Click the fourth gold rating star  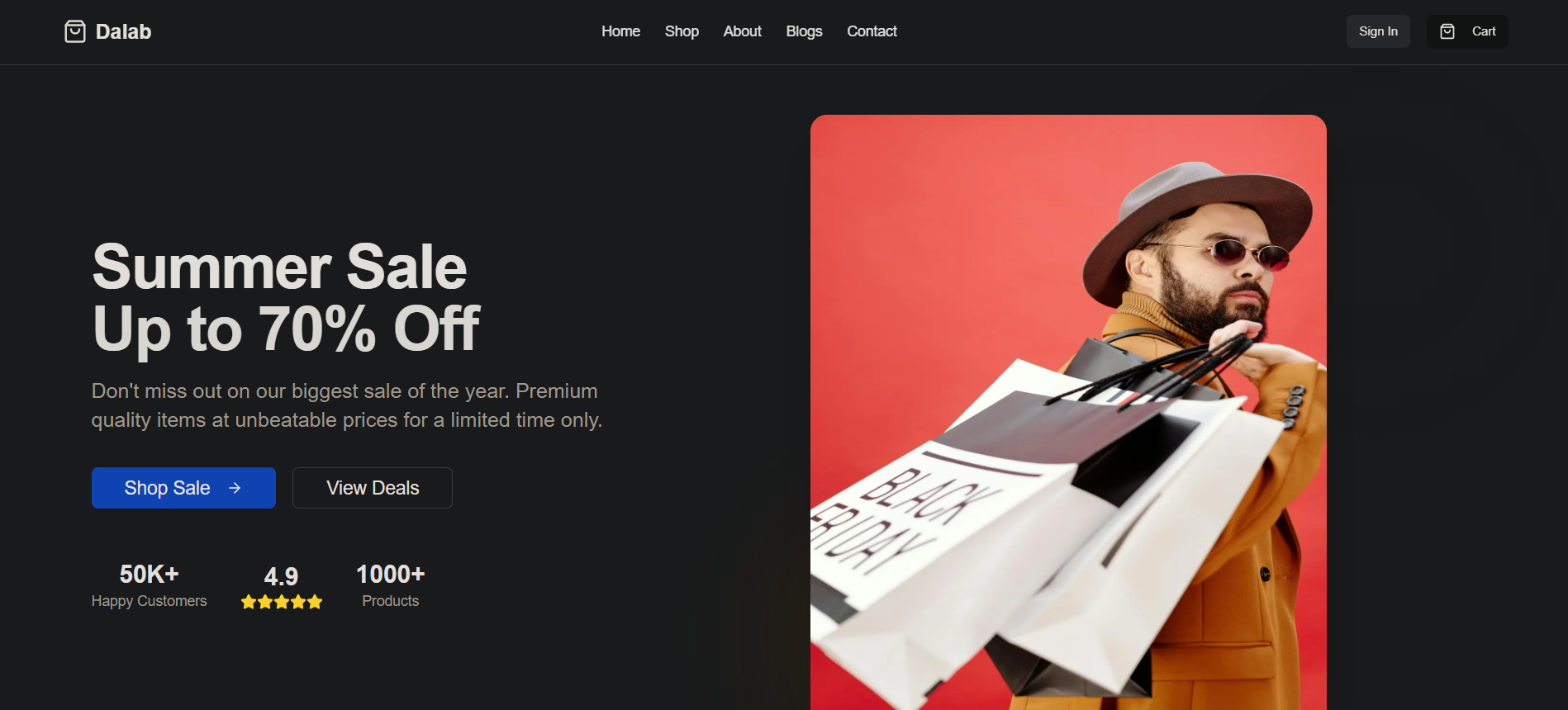(x=298, y=602)
